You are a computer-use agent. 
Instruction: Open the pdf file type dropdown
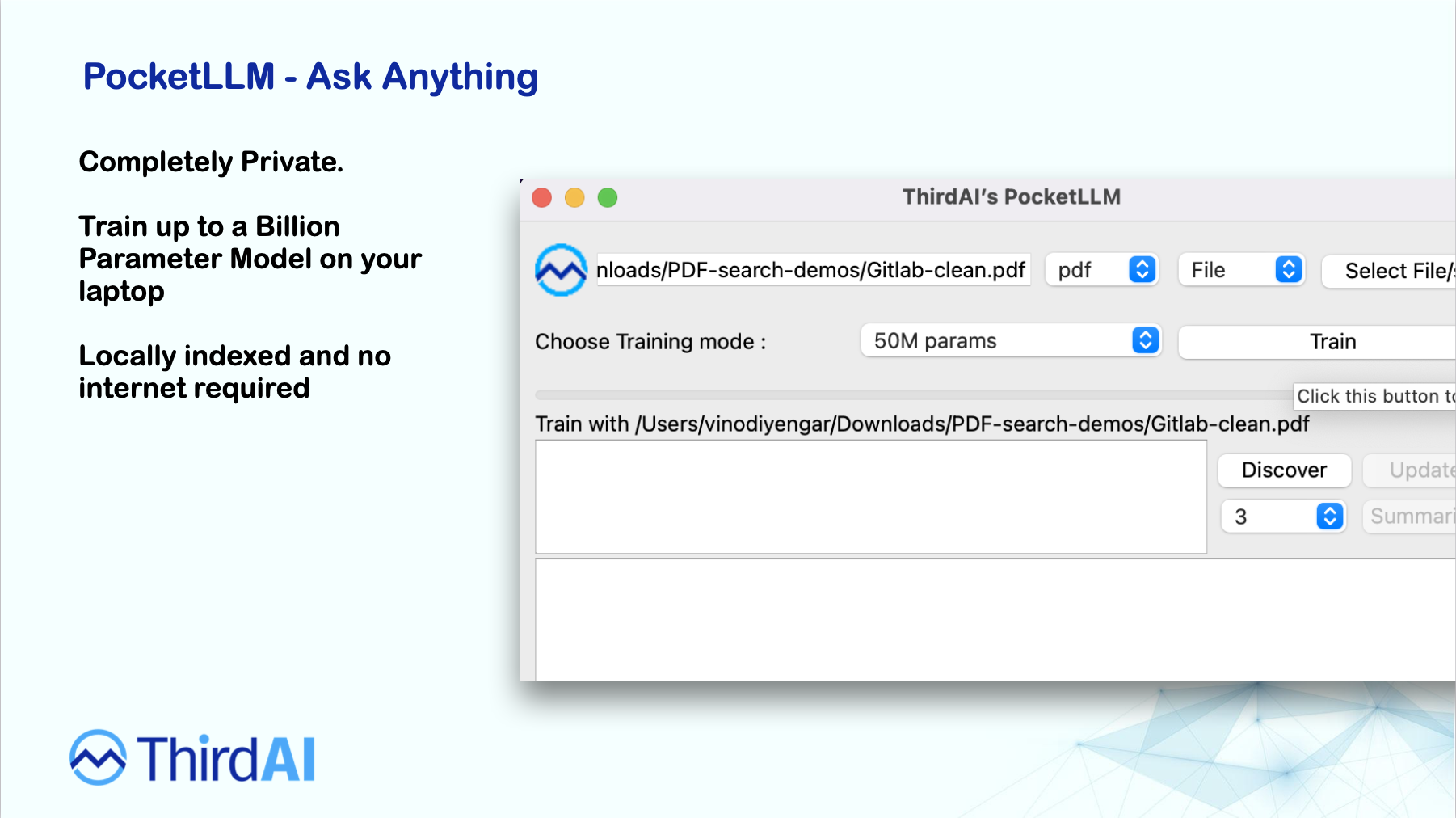point(1102,270)
